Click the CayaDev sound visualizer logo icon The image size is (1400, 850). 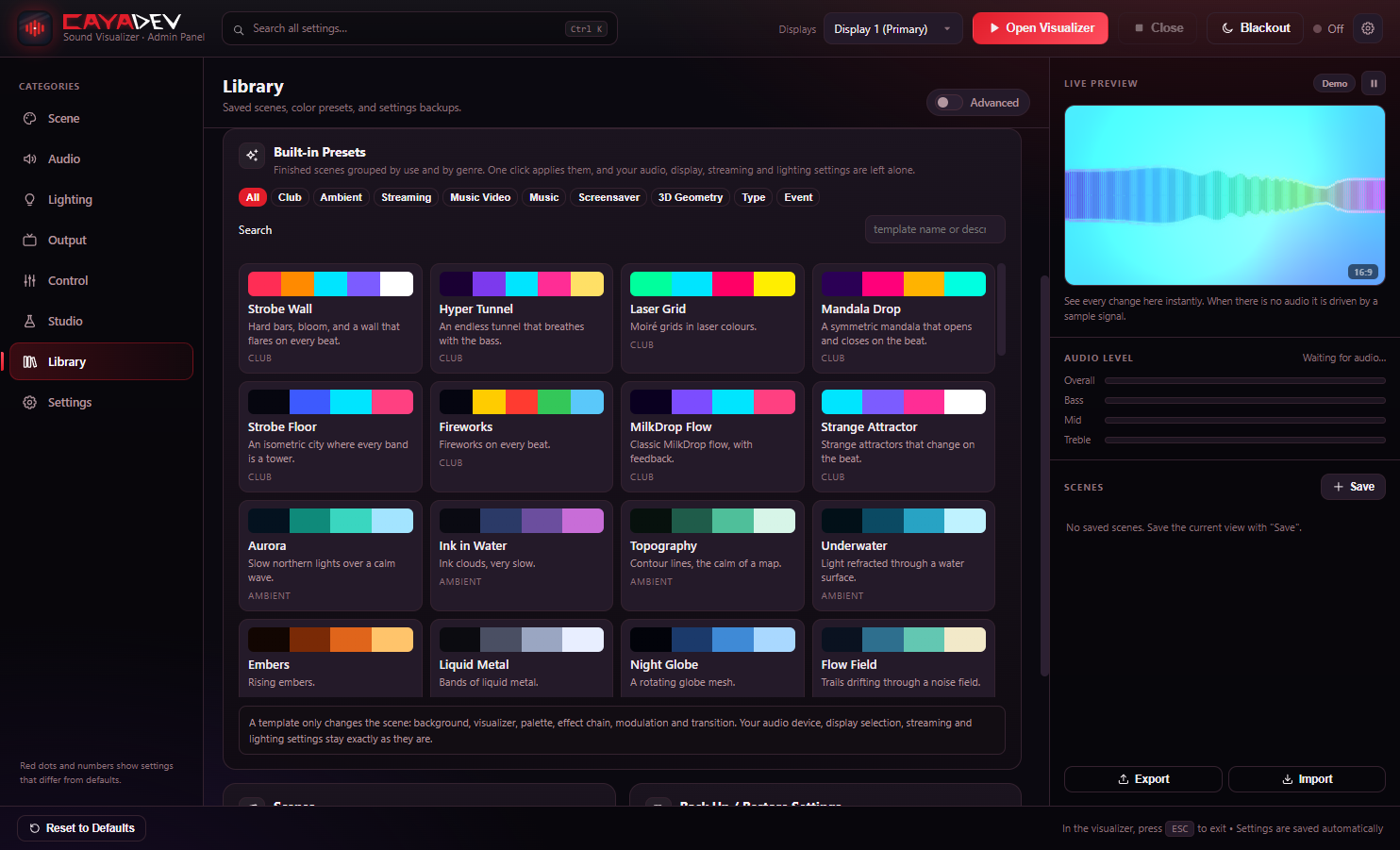tap(35, 28)
